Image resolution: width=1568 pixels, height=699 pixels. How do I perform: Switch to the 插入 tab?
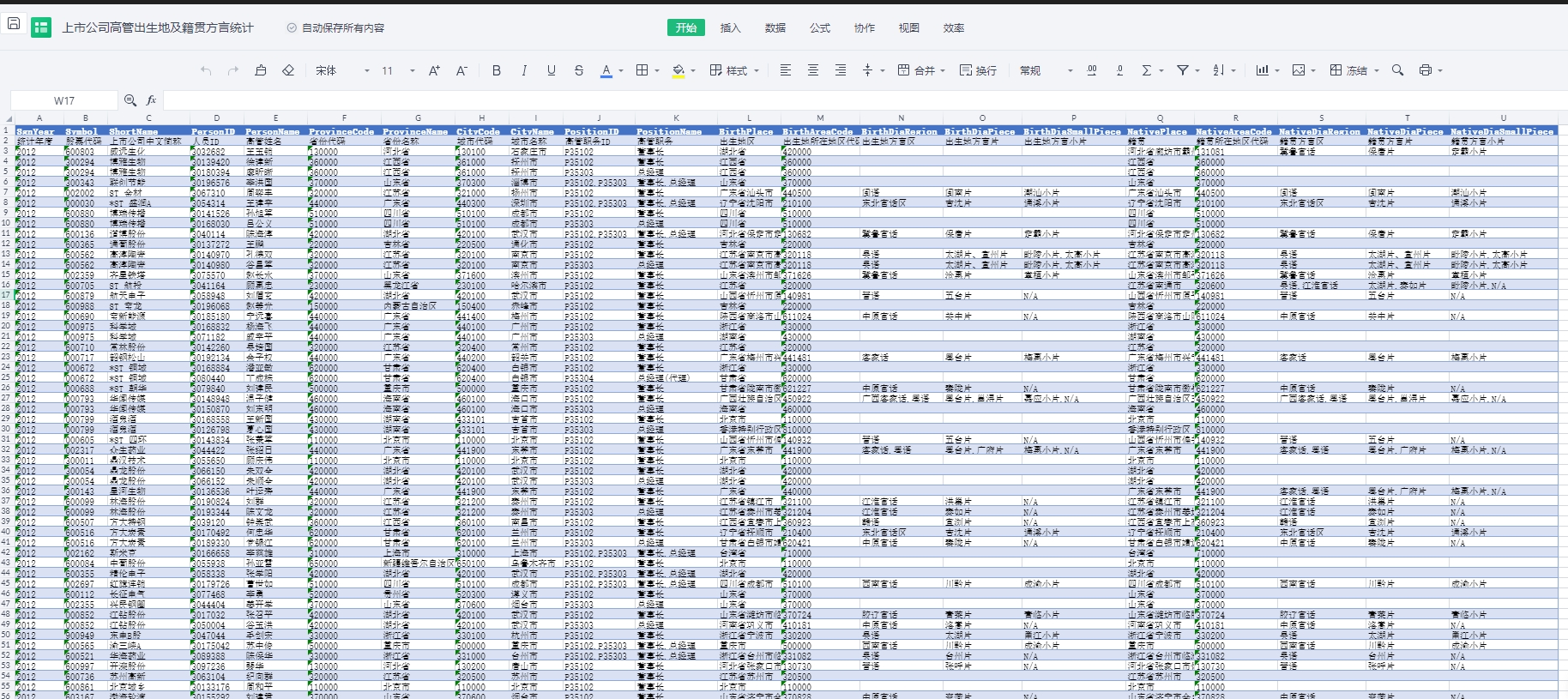pyautogui.click(x=731, y=27)
